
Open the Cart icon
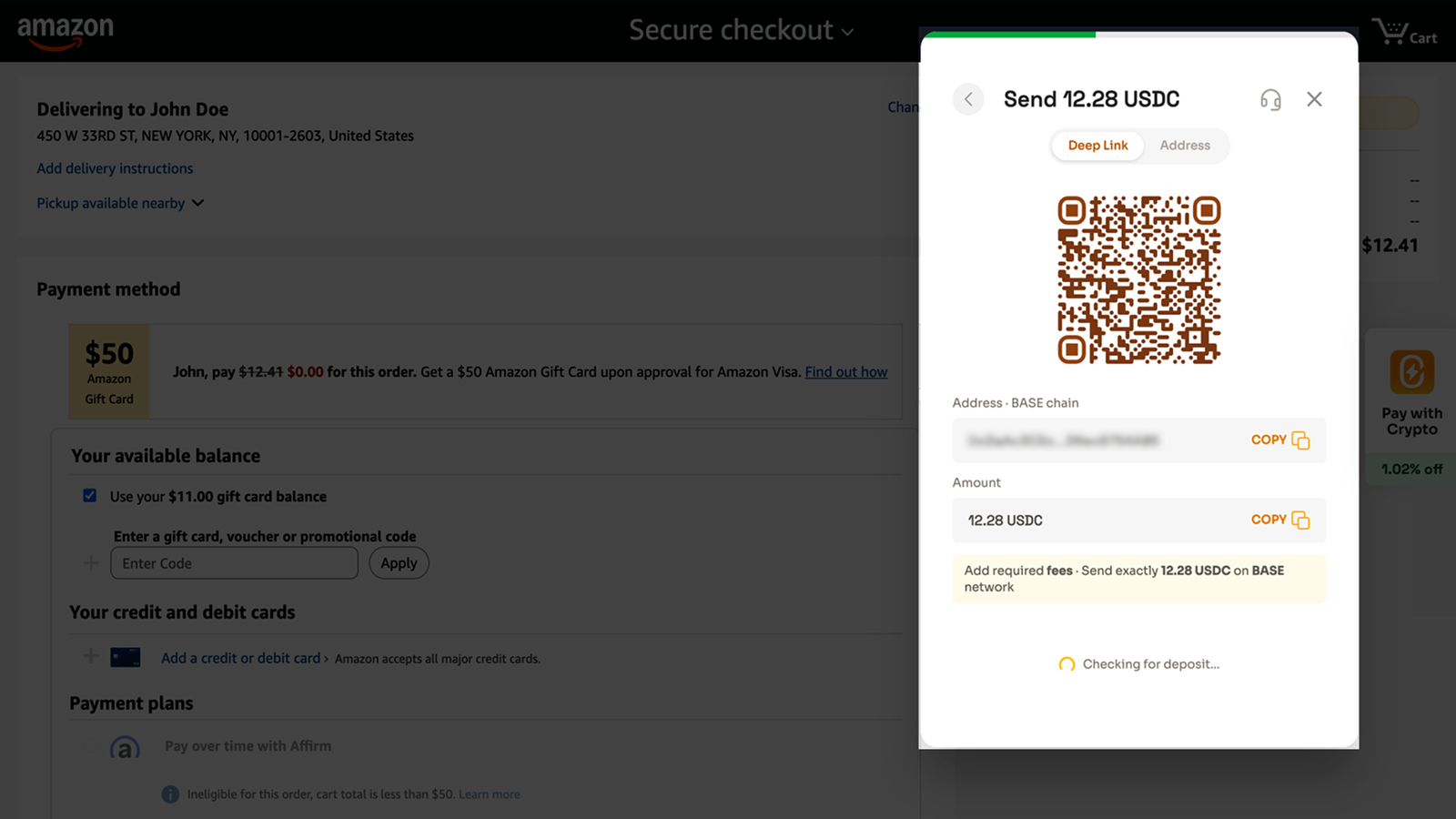coord(1404,32)
